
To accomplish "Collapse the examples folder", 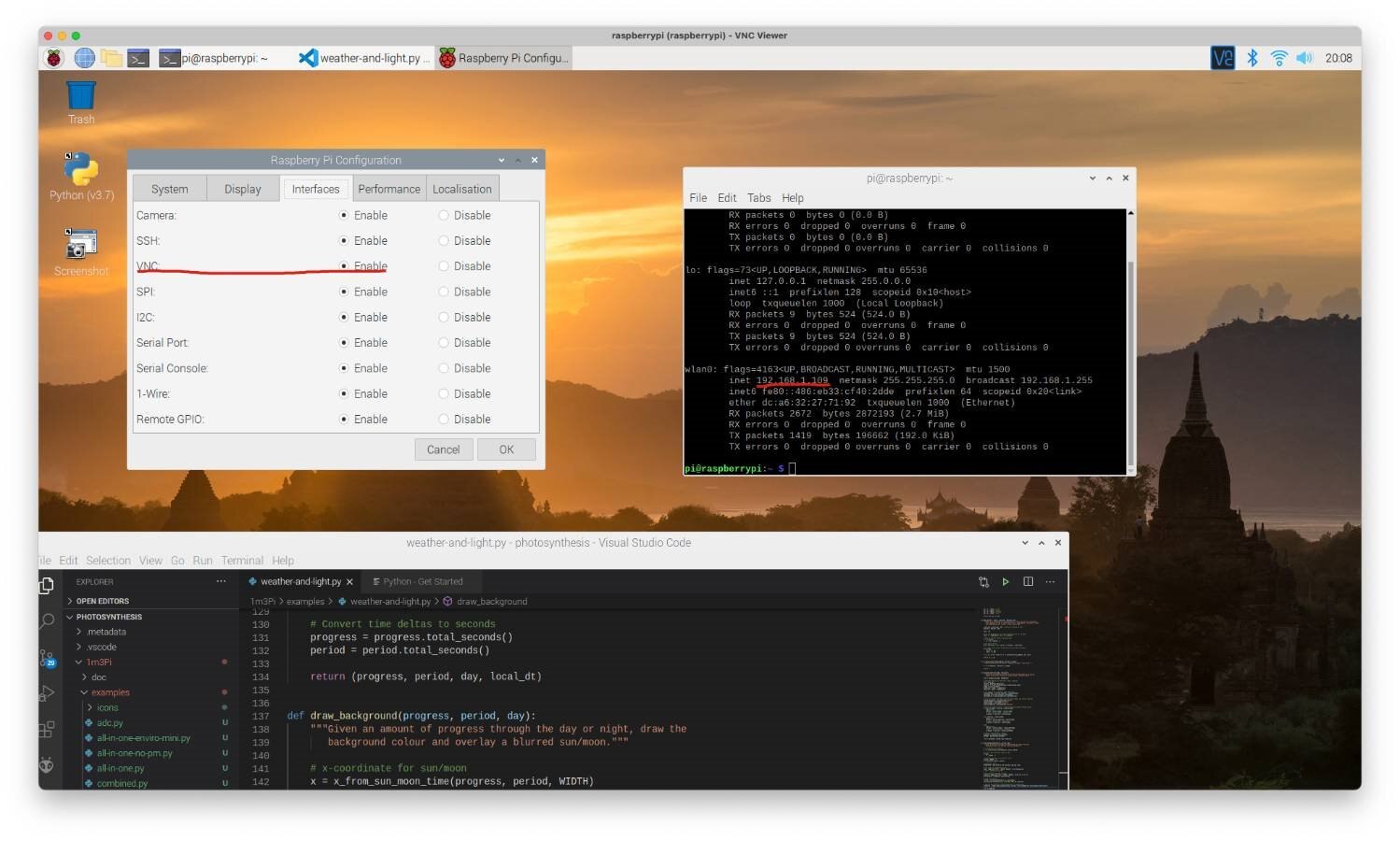I will coord(109,692).
